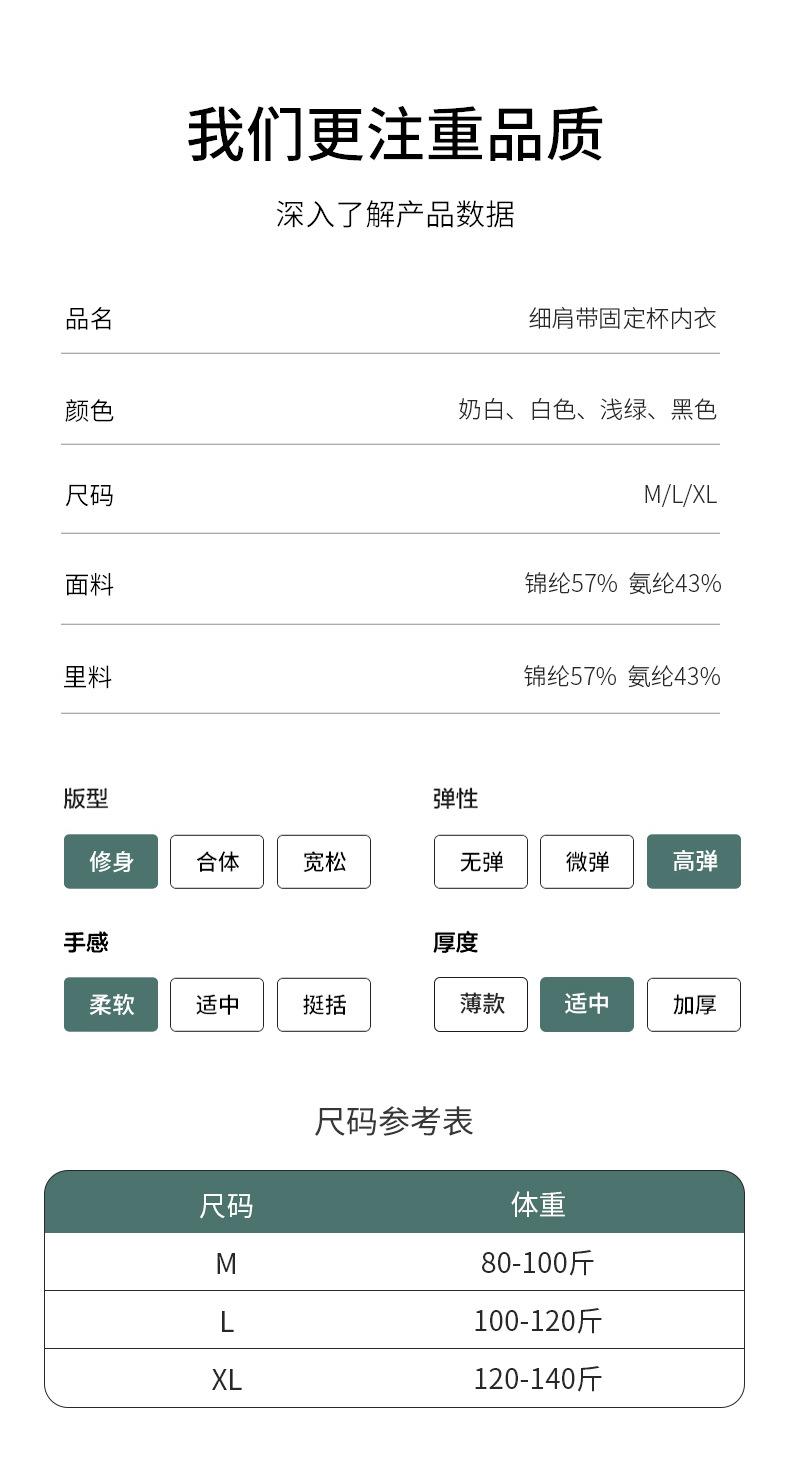Click the 体重 column header
This screenshot has height=1466, width=790.
coord(538,1204)
